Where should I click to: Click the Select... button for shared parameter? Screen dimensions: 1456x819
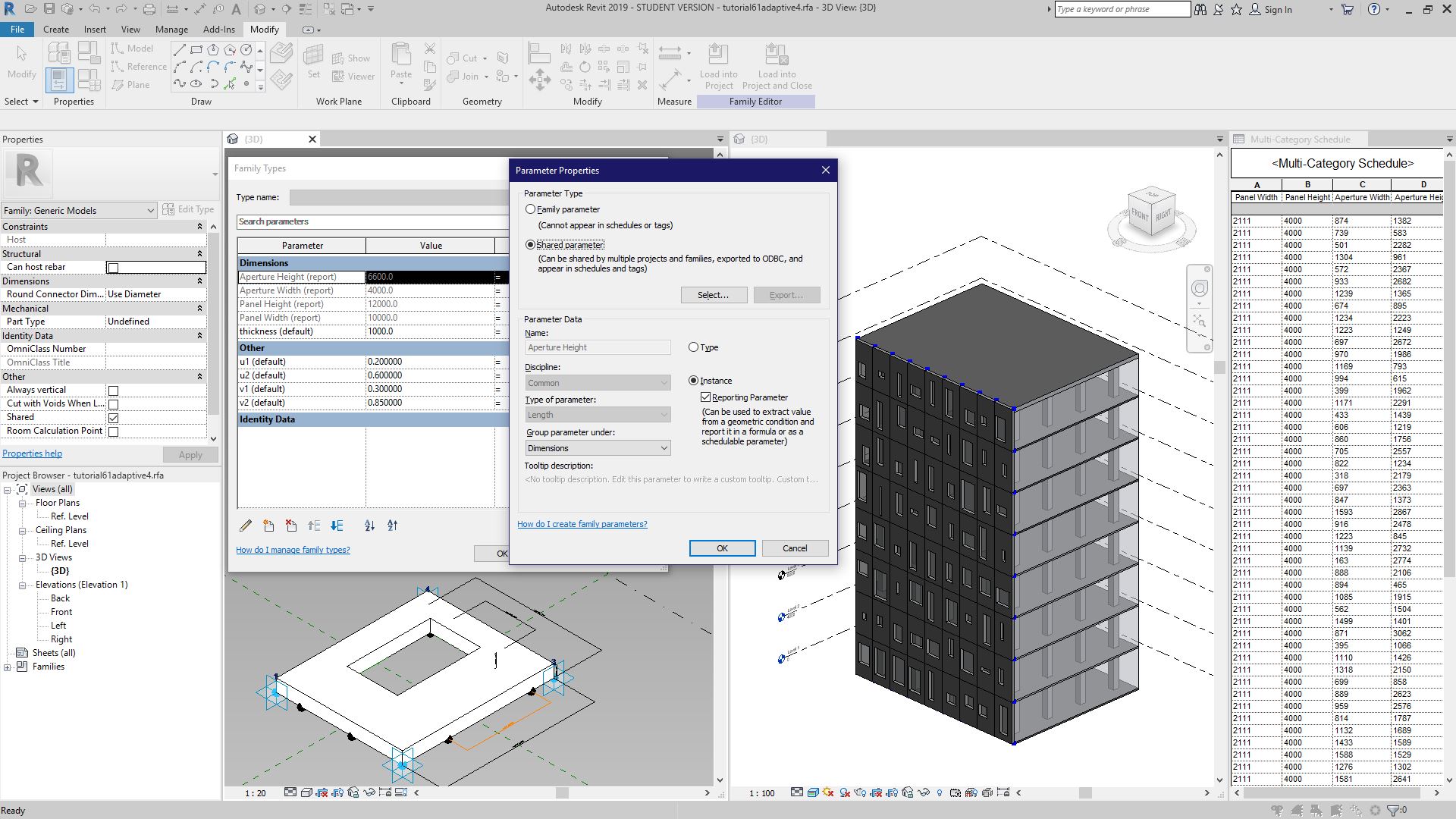click(x=713, y=295)
